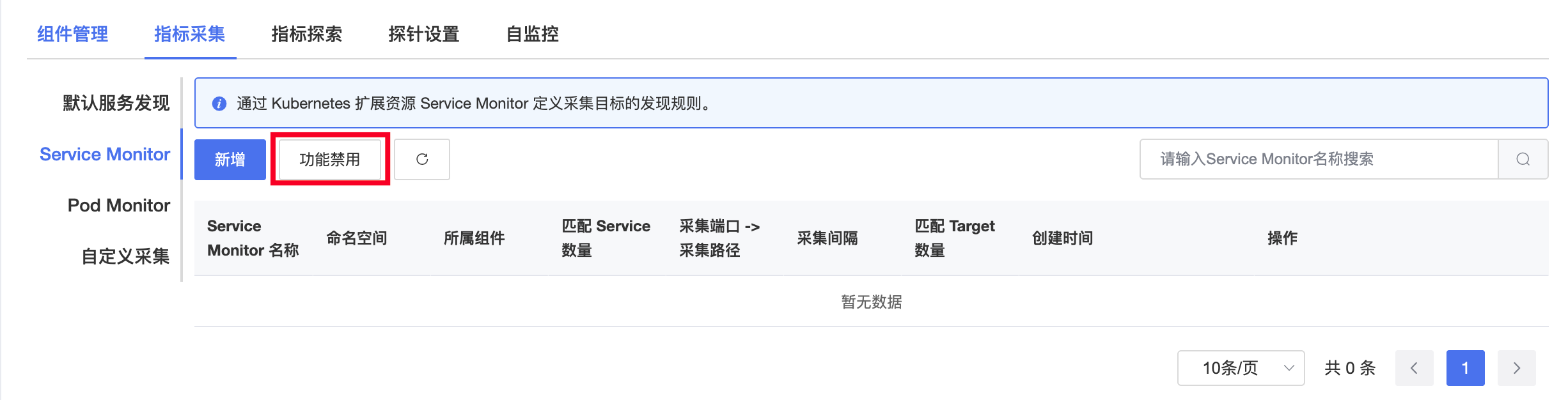
Task: Select Pod Monitor in side menu
Action: [119, 205]
